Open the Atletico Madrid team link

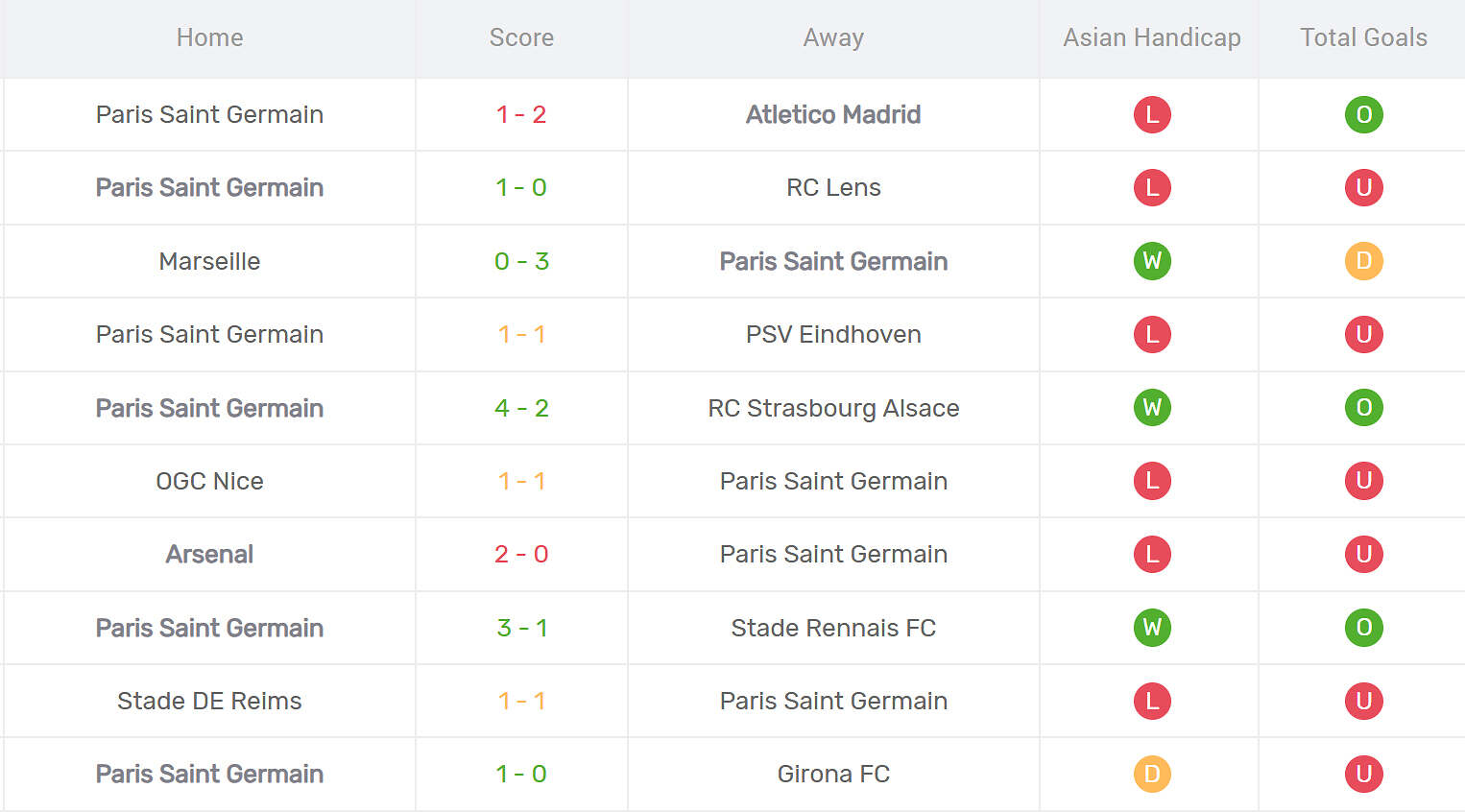click(833, 115)
